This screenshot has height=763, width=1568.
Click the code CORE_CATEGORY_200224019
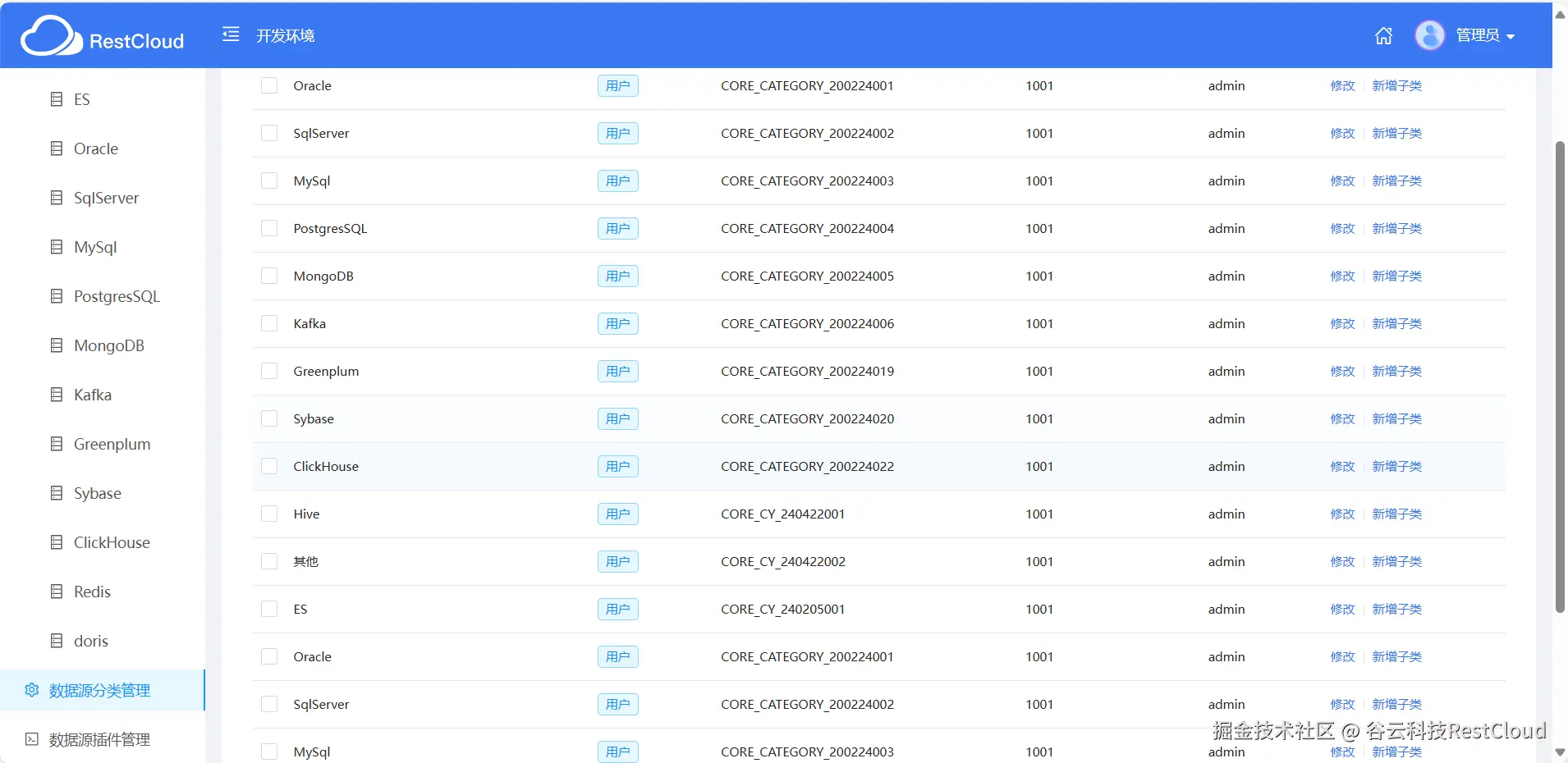pos(807,371)
